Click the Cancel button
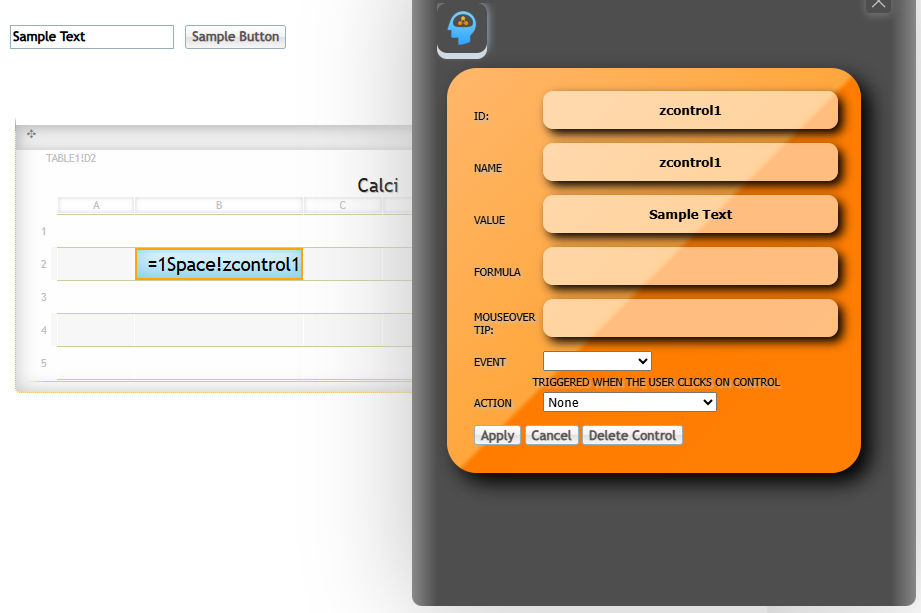The width and height of the screenshot is (921, 613). click(x=551, y=435)
